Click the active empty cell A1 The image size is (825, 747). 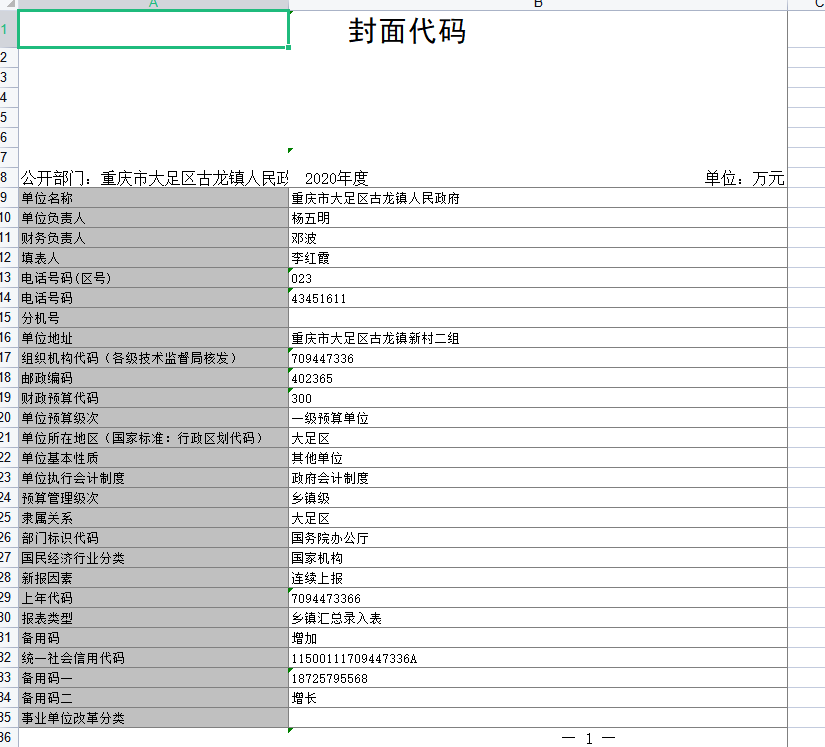153,29
